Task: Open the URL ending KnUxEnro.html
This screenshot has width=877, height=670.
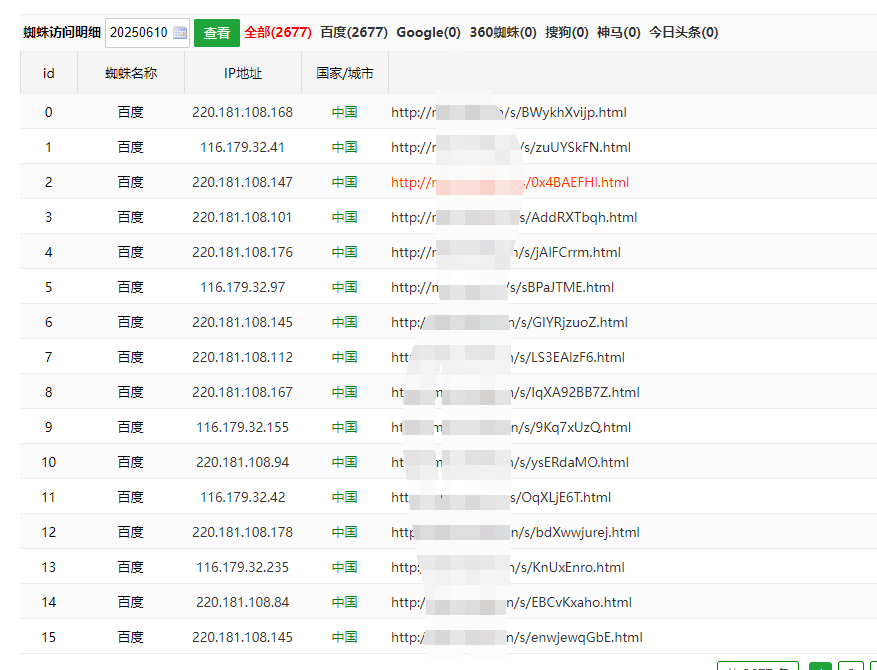Action: point(508,568)
